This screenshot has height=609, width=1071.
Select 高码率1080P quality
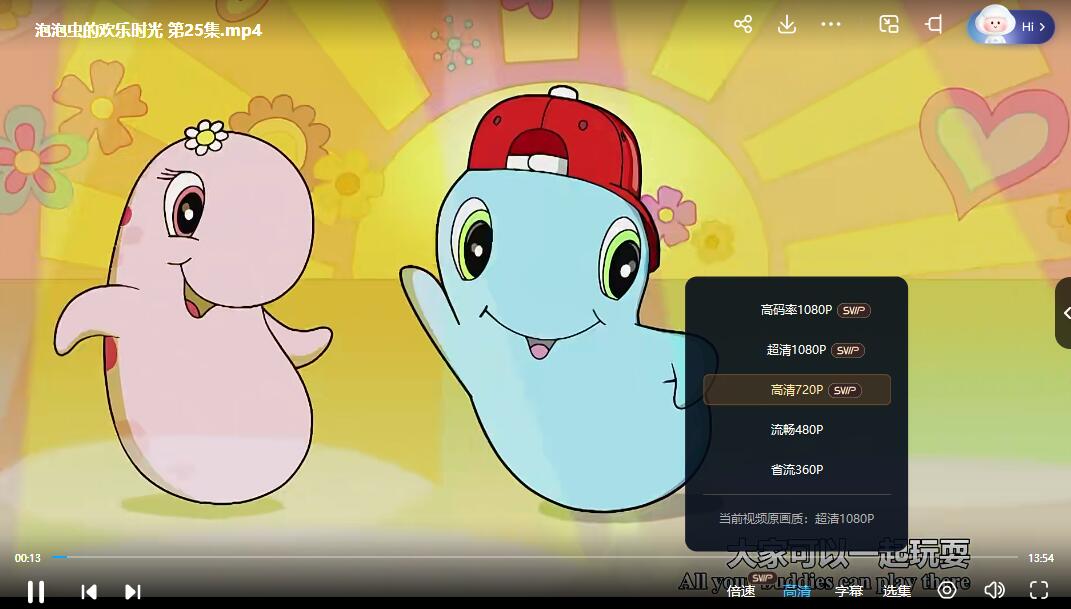796,310
